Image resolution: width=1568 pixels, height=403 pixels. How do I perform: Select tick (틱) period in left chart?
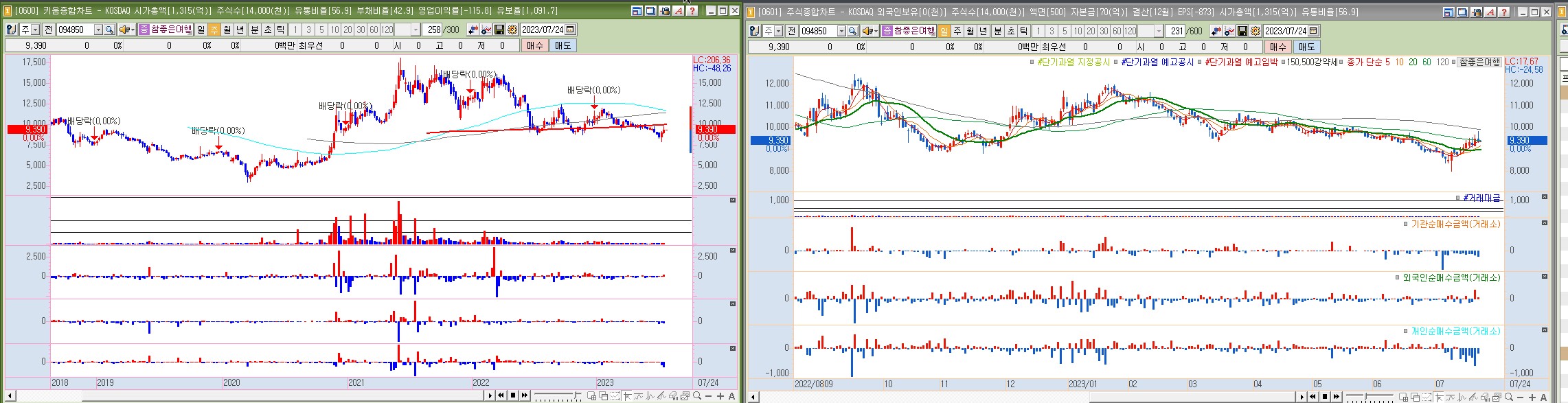[x=280, y=30]
